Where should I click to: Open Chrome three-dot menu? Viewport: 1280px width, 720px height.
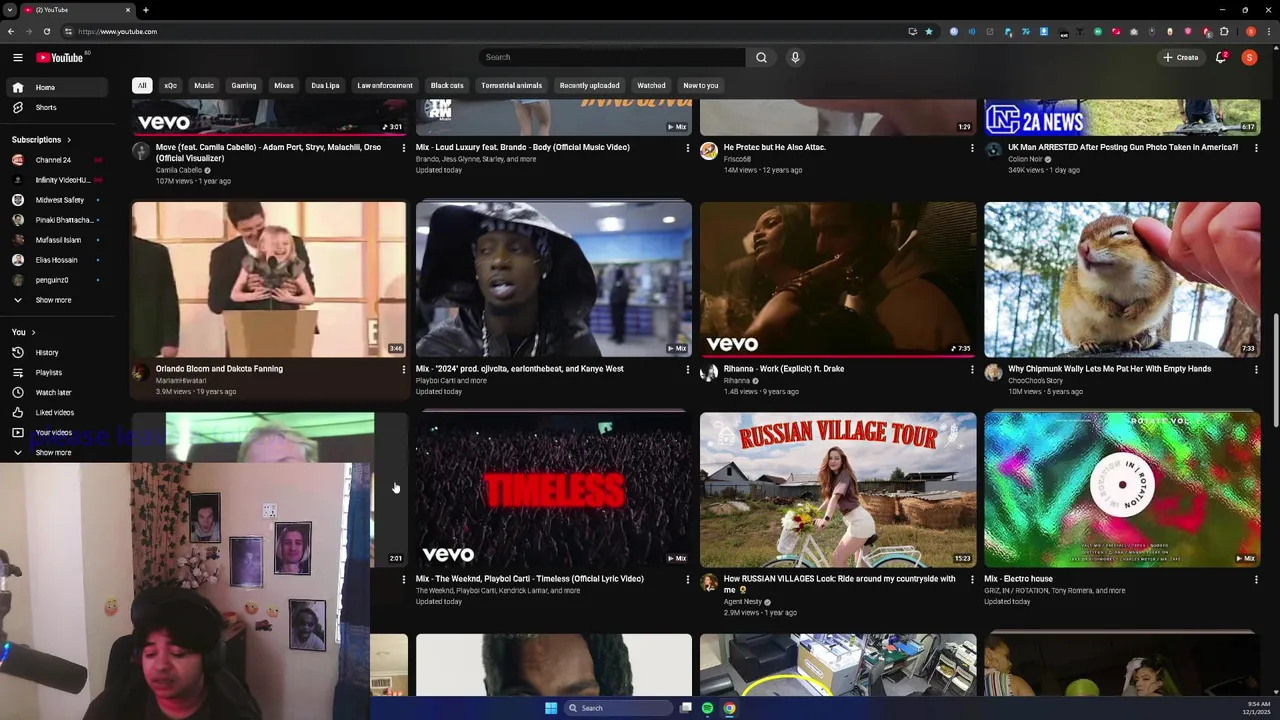coord(1270,31)
